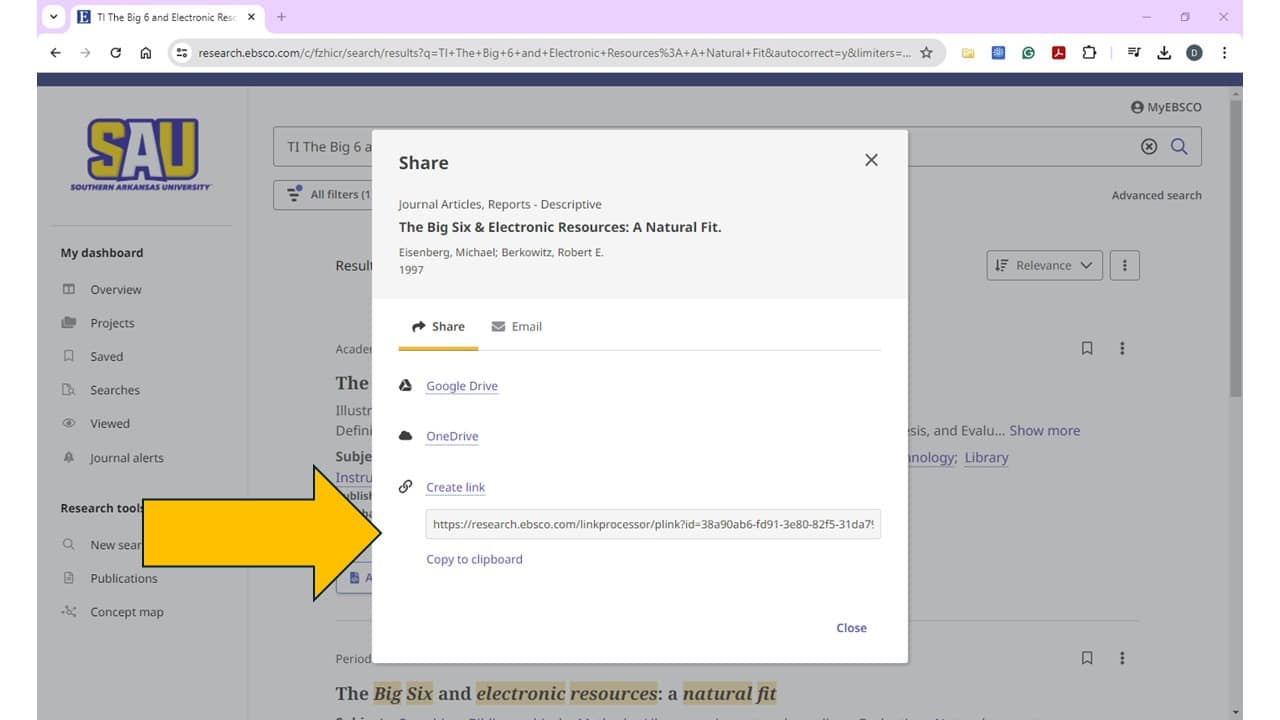Close the Share dialog with the X icon

[x=871, y=160]
